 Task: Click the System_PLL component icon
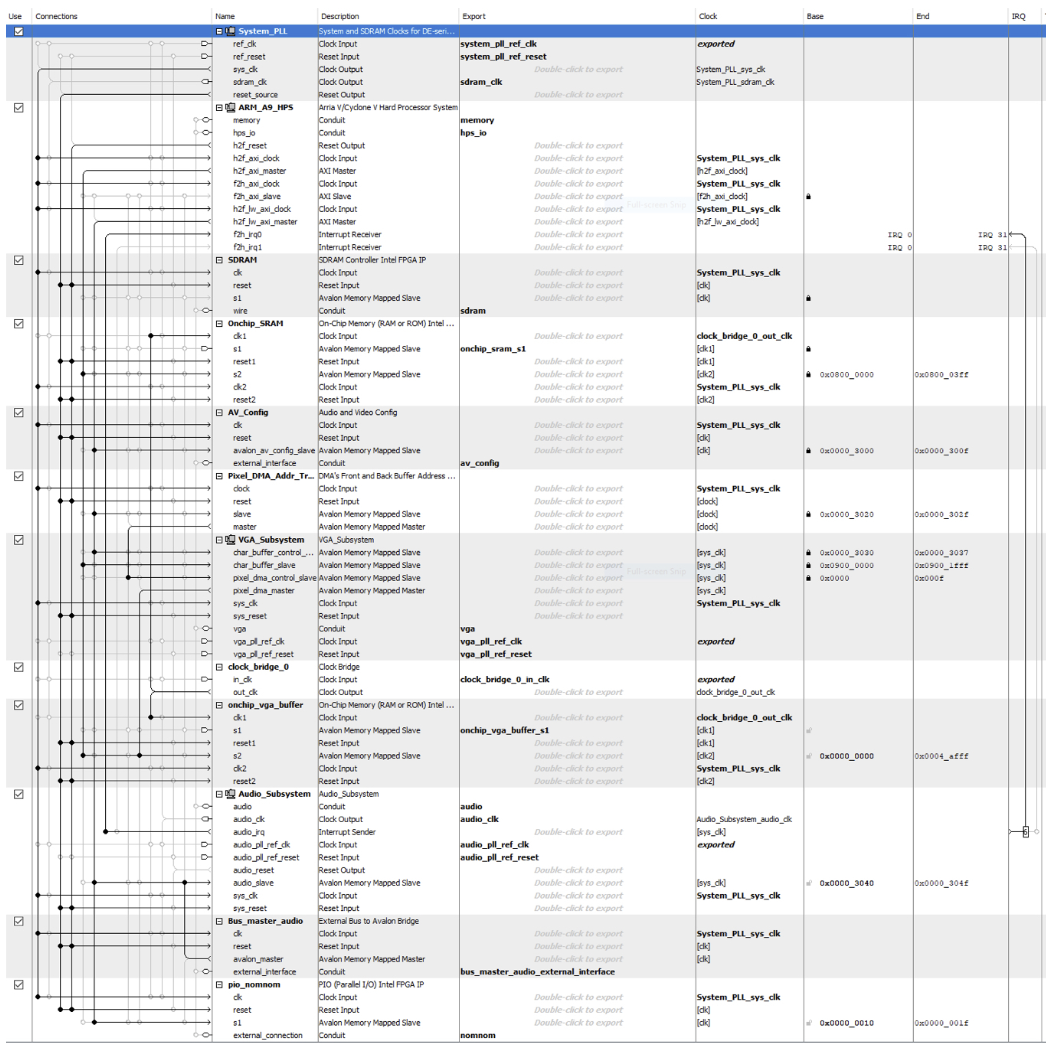(231, 32)
